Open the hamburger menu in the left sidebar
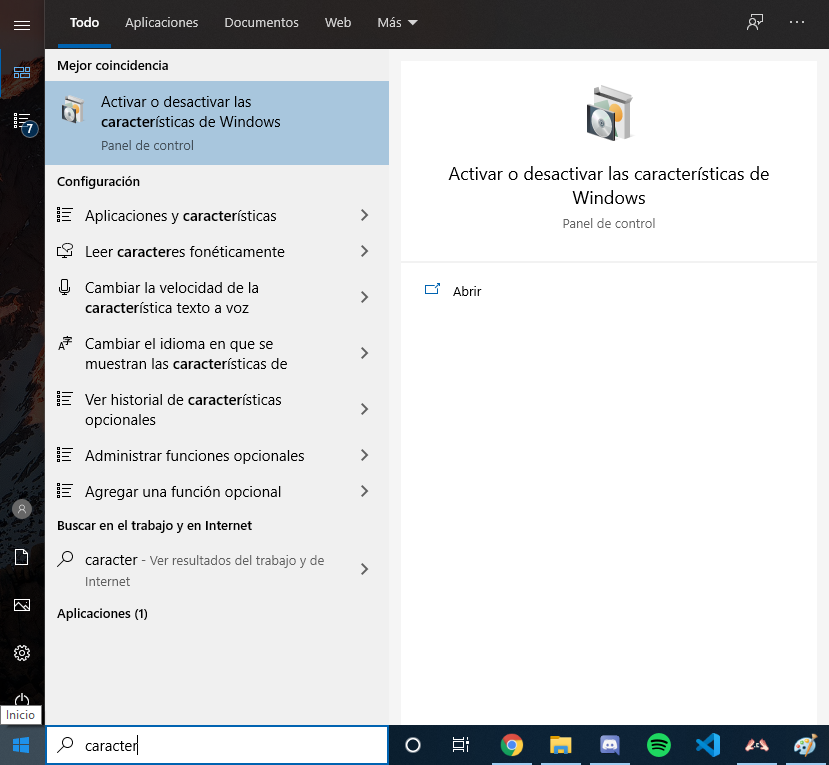Screen dimensions: 829x765 coord(21,25)
